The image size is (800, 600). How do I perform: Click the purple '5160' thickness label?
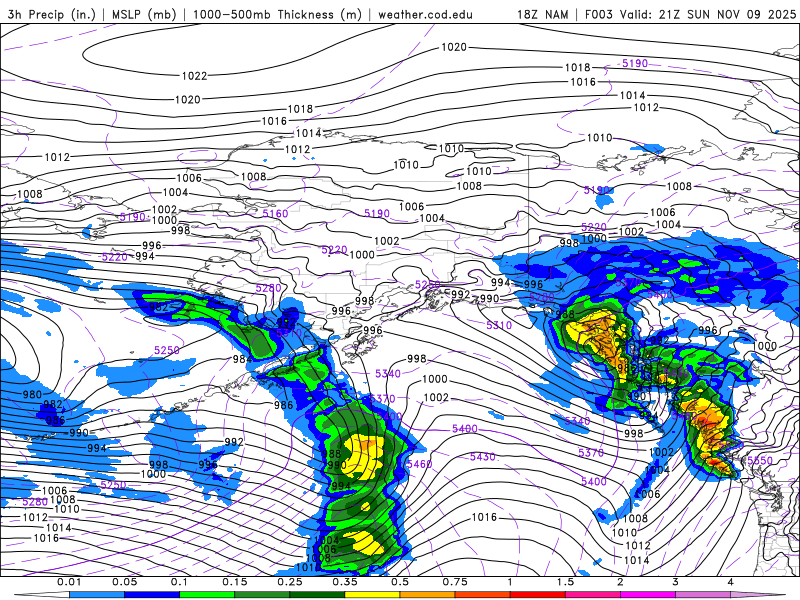pos(275,213)
